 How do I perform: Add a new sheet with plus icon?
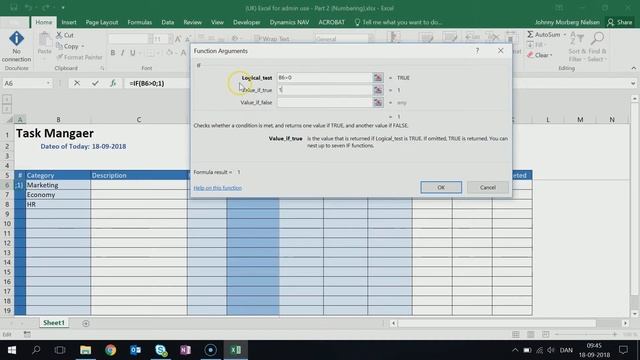click(x=86, y=323)
